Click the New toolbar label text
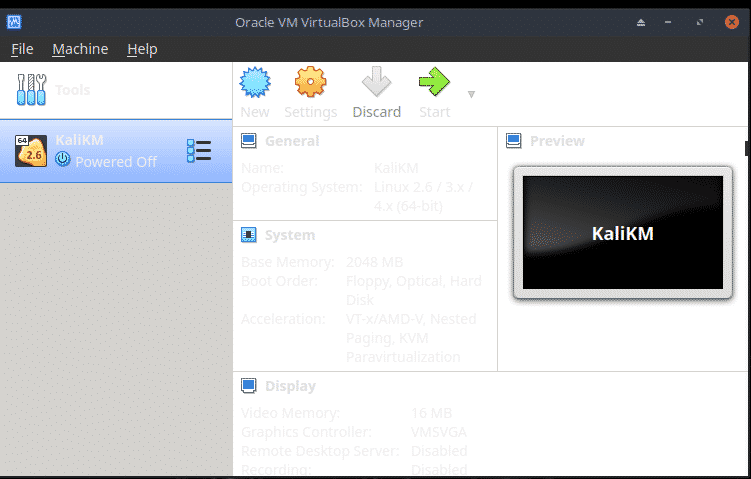 pos(255,112)
